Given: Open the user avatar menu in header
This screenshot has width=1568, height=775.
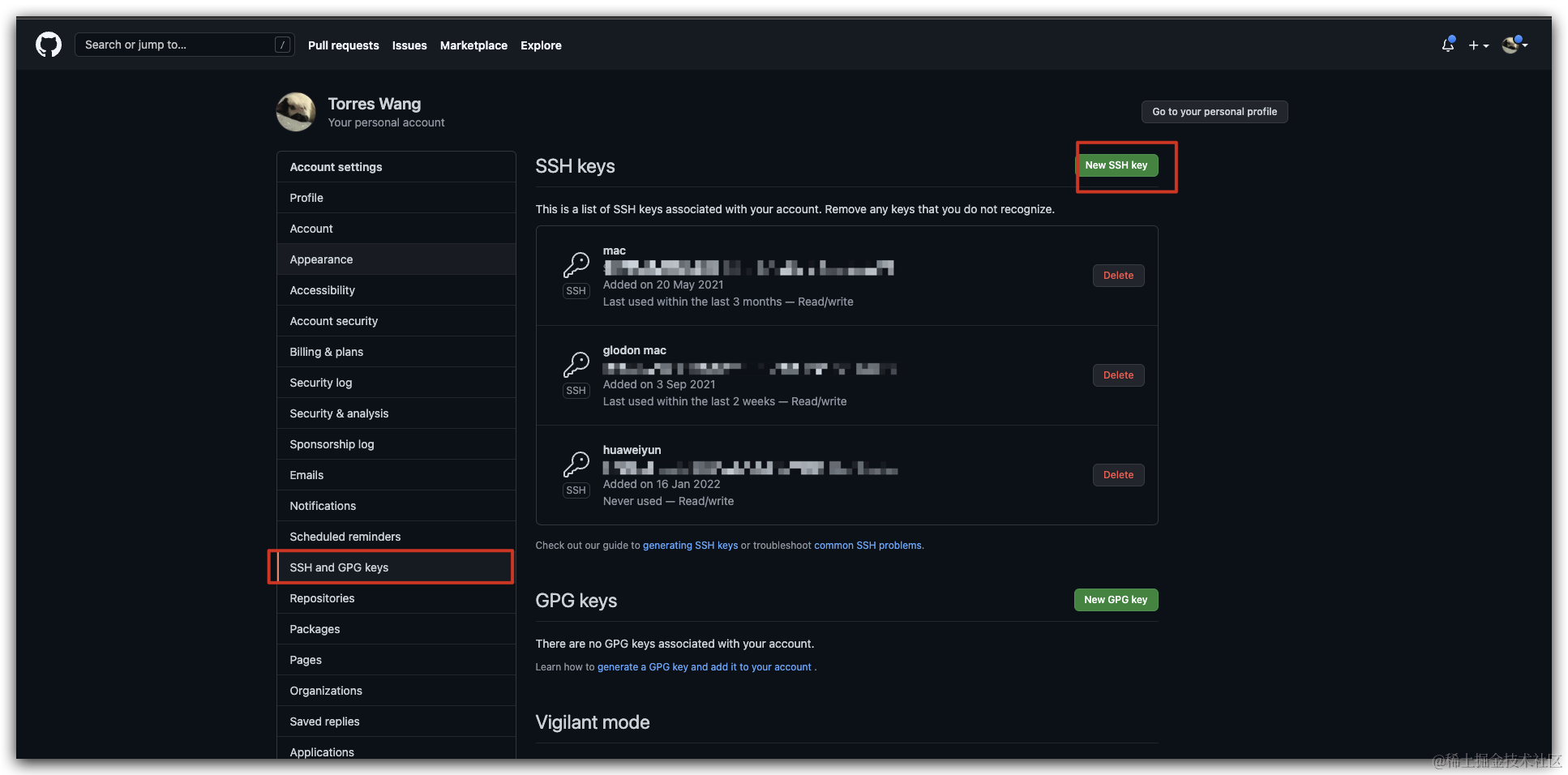Looking at the screenshot, I should (x=1514, y=45).
